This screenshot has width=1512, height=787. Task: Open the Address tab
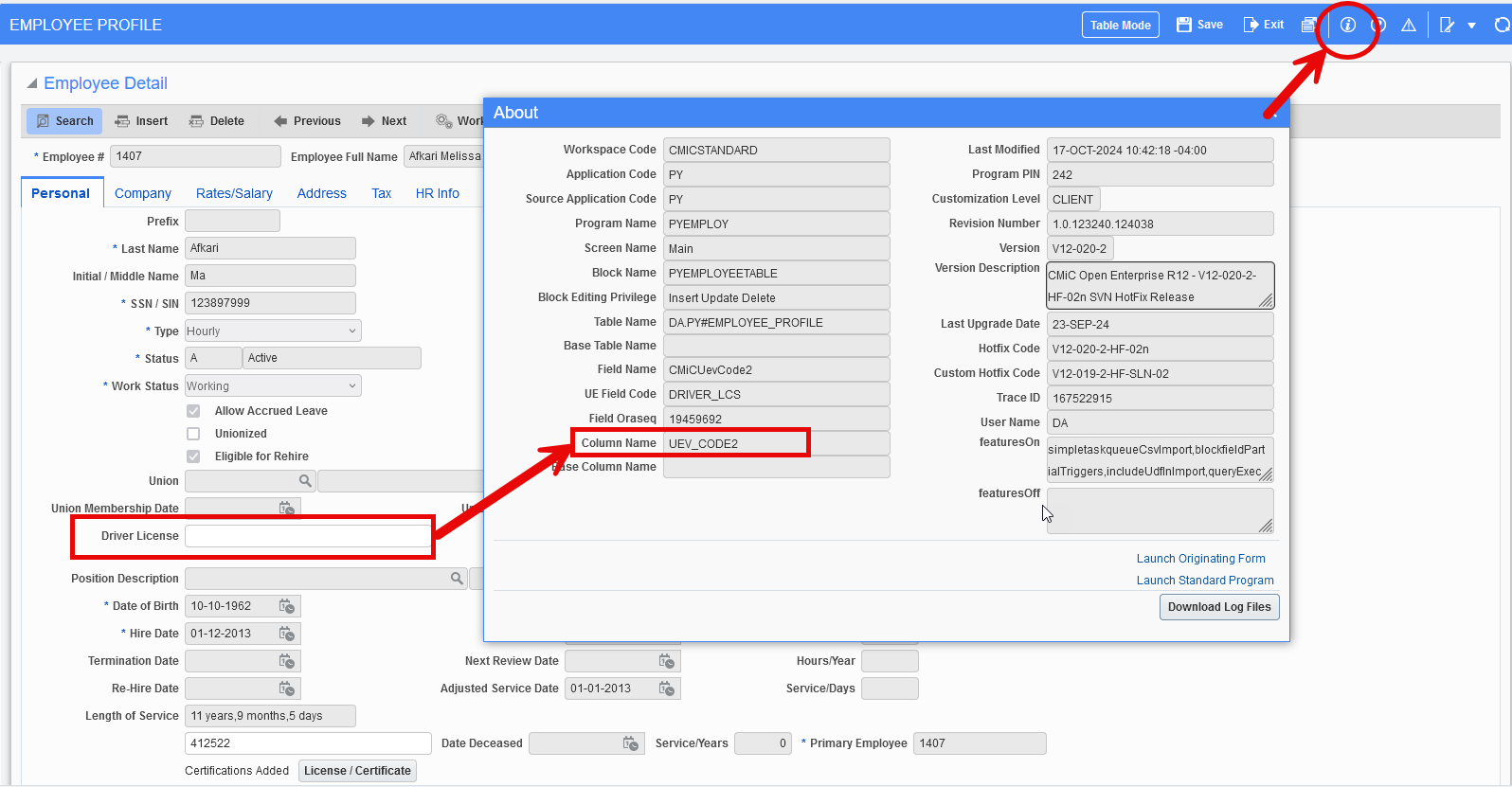tap(322, 193)
